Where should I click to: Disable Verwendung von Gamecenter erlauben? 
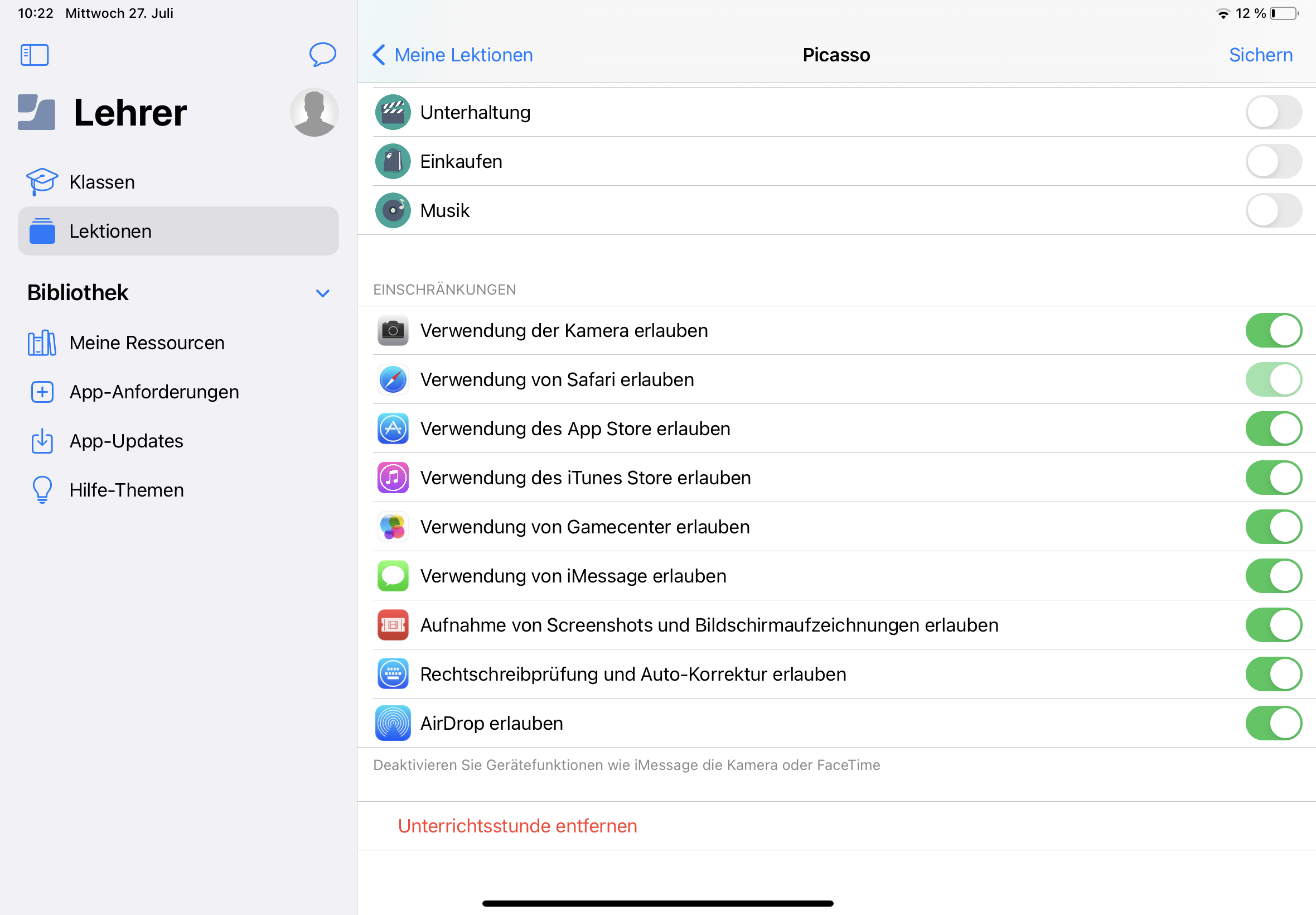1274,527
